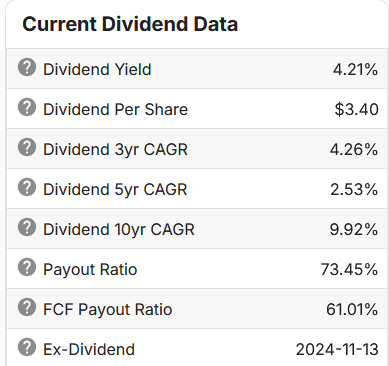The width and height of the screenshot is (389, 366).
Task: Select the help icon for Dividend 5yr CAGR
Action: pos(27,187)
